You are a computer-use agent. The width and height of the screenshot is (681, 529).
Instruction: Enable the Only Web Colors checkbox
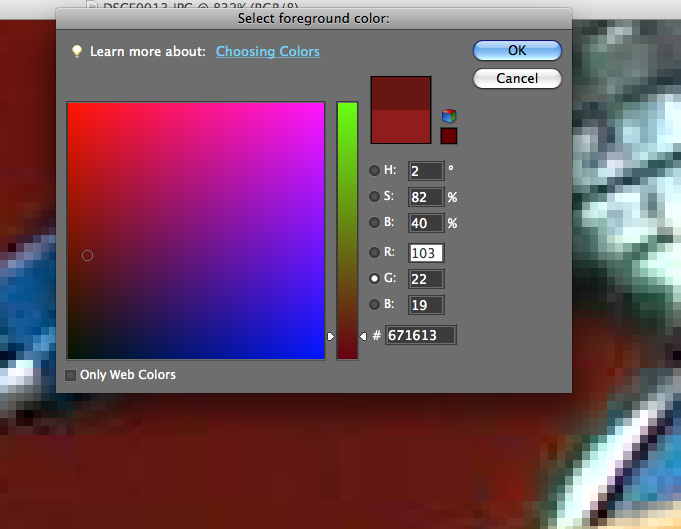pos(70,375)
